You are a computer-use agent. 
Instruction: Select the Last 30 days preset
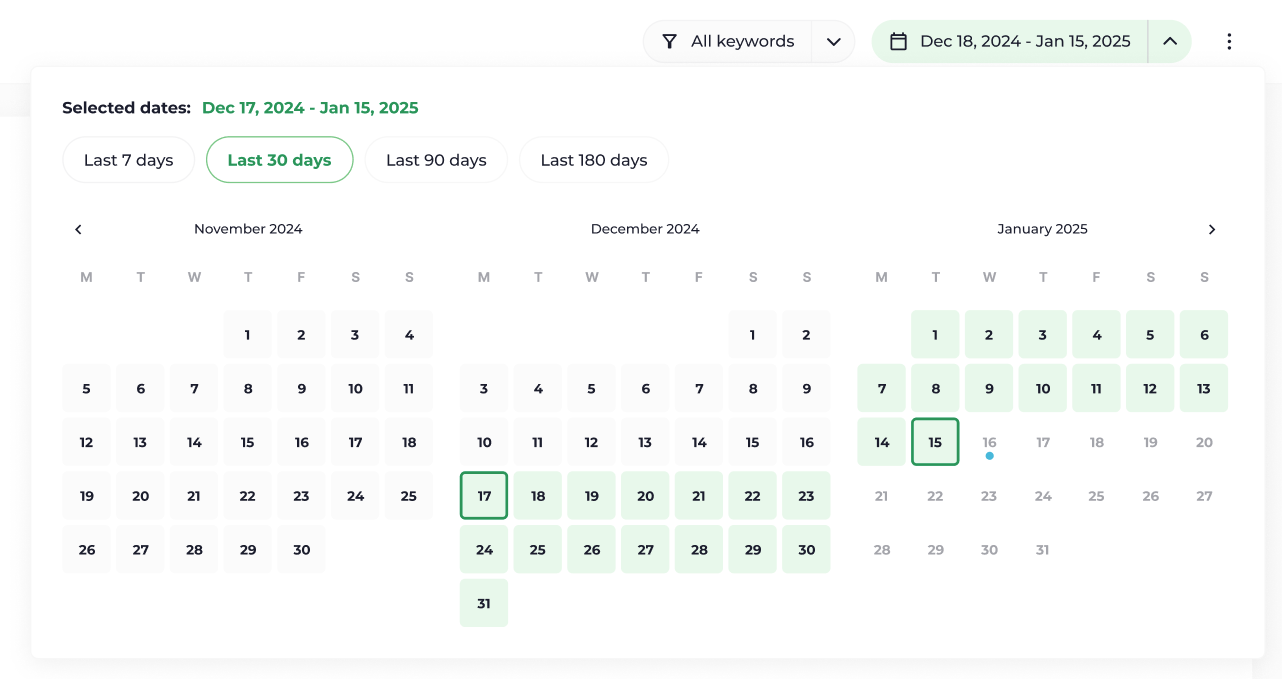pos(279,160)
